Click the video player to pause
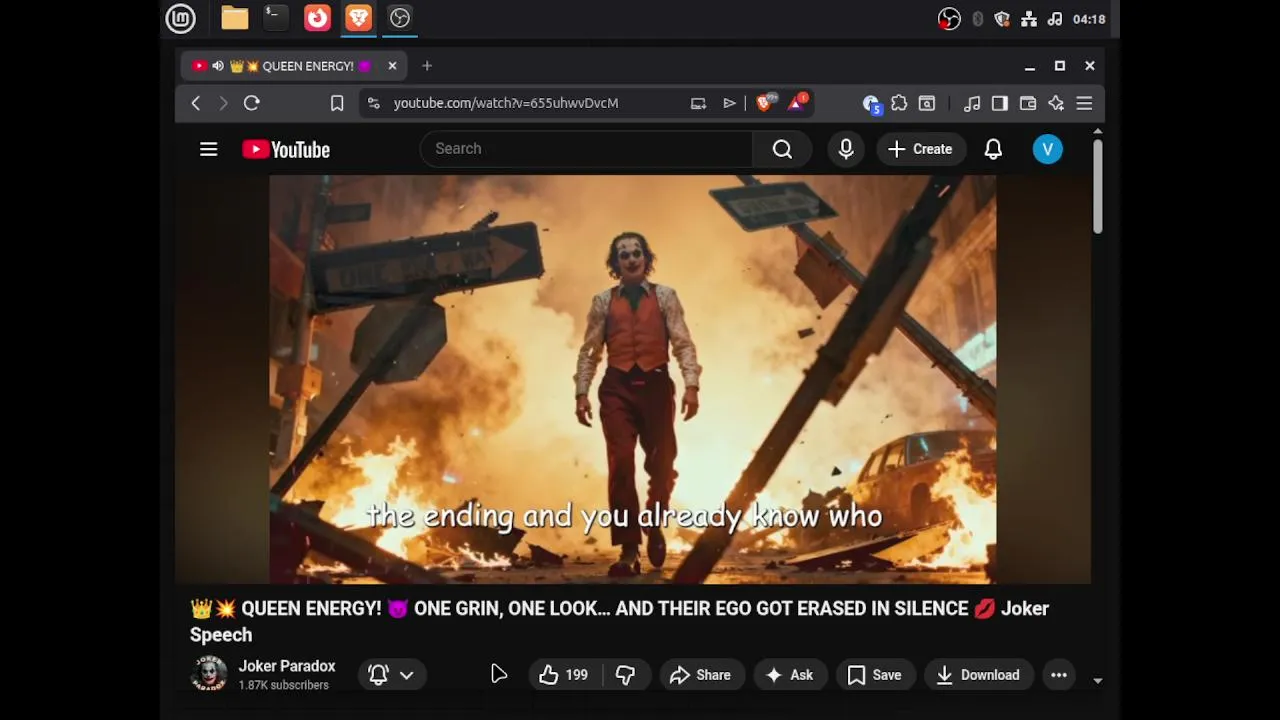 [632, 379]
